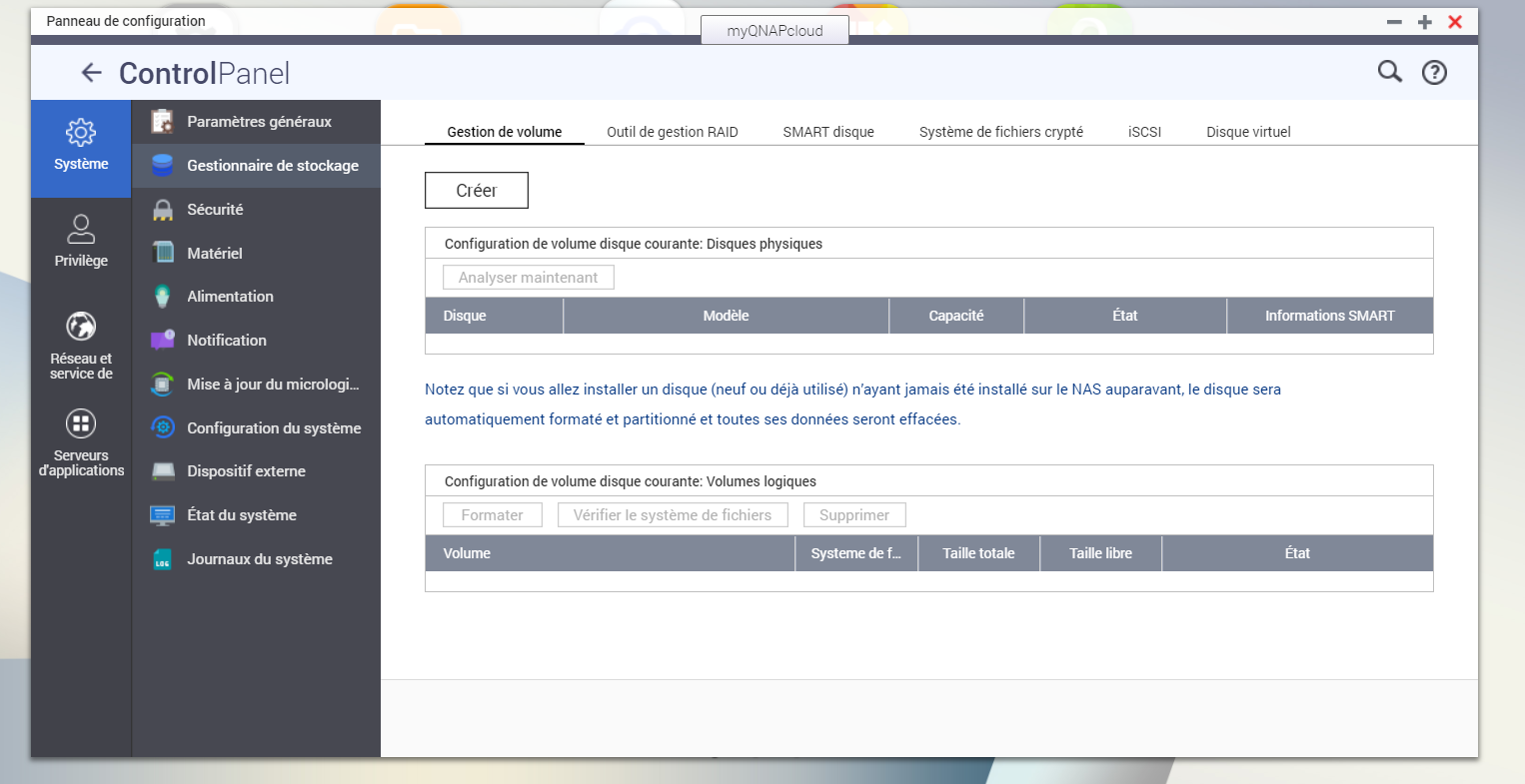Switch to Disque virtuel tab
Image resolution: width=1525 pixels, height=784 pixels.
pyautogui.click(x=1248, y=132)
